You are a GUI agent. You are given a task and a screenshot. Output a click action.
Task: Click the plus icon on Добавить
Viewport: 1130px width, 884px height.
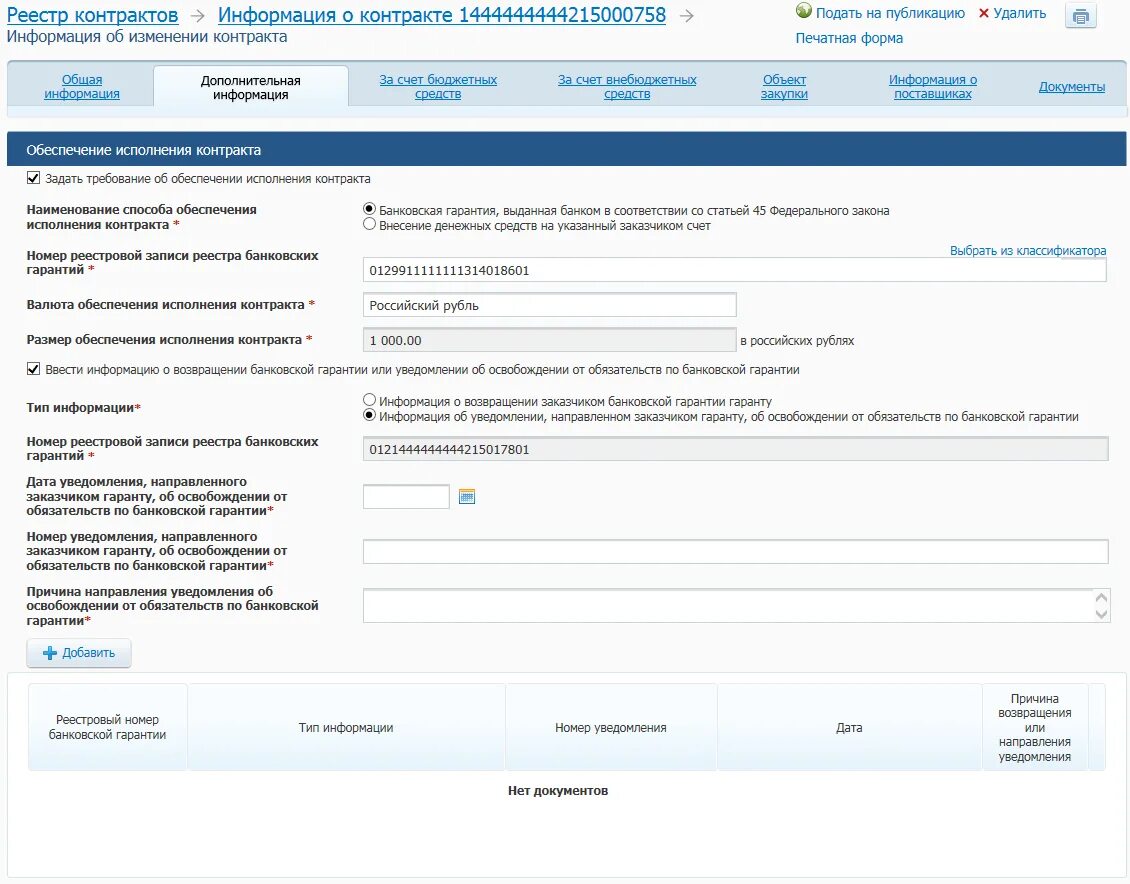pyautogui.click(x=50, y=653)
